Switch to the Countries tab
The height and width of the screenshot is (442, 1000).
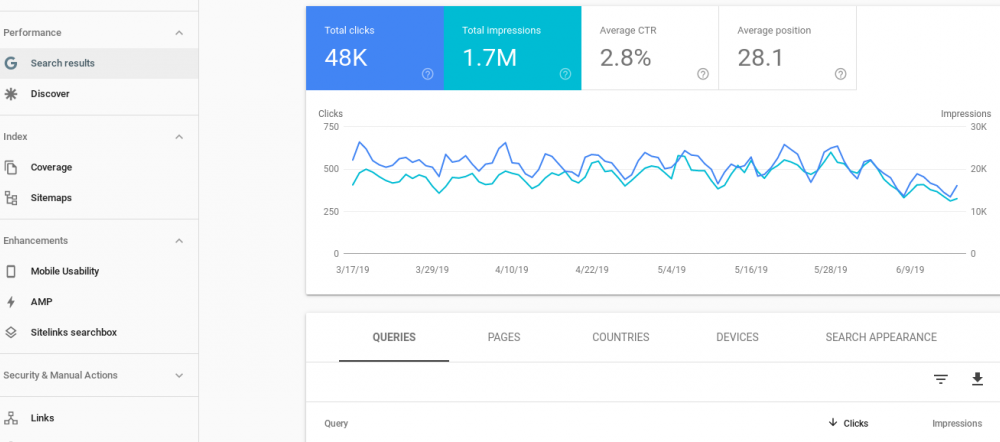620,338
